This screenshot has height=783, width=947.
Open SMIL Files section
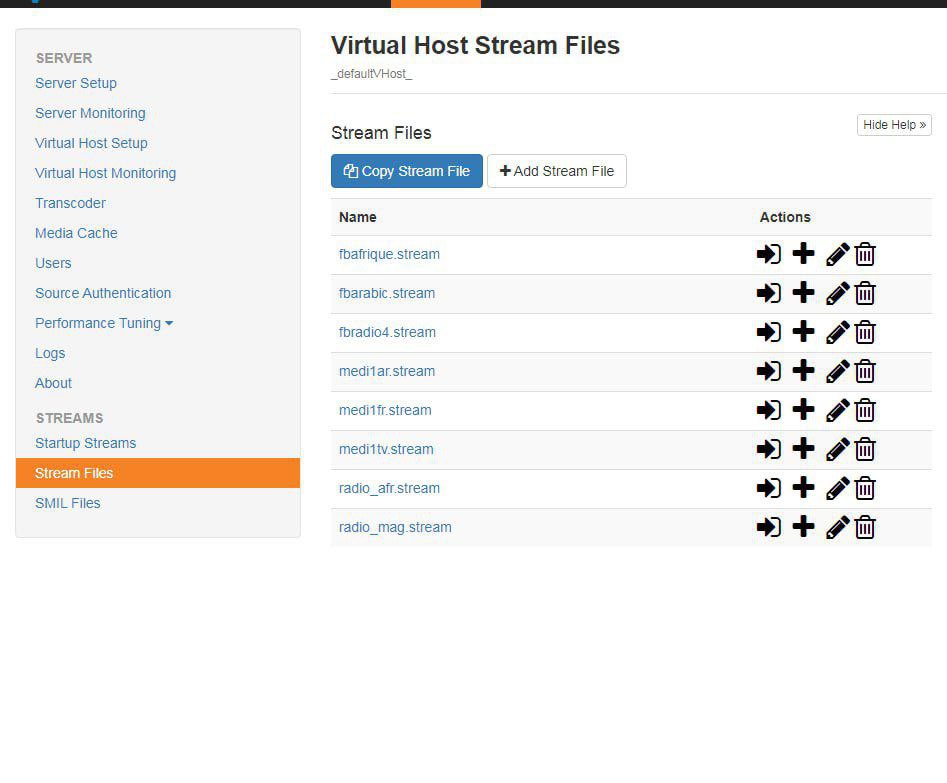click(x=68, y=503)
